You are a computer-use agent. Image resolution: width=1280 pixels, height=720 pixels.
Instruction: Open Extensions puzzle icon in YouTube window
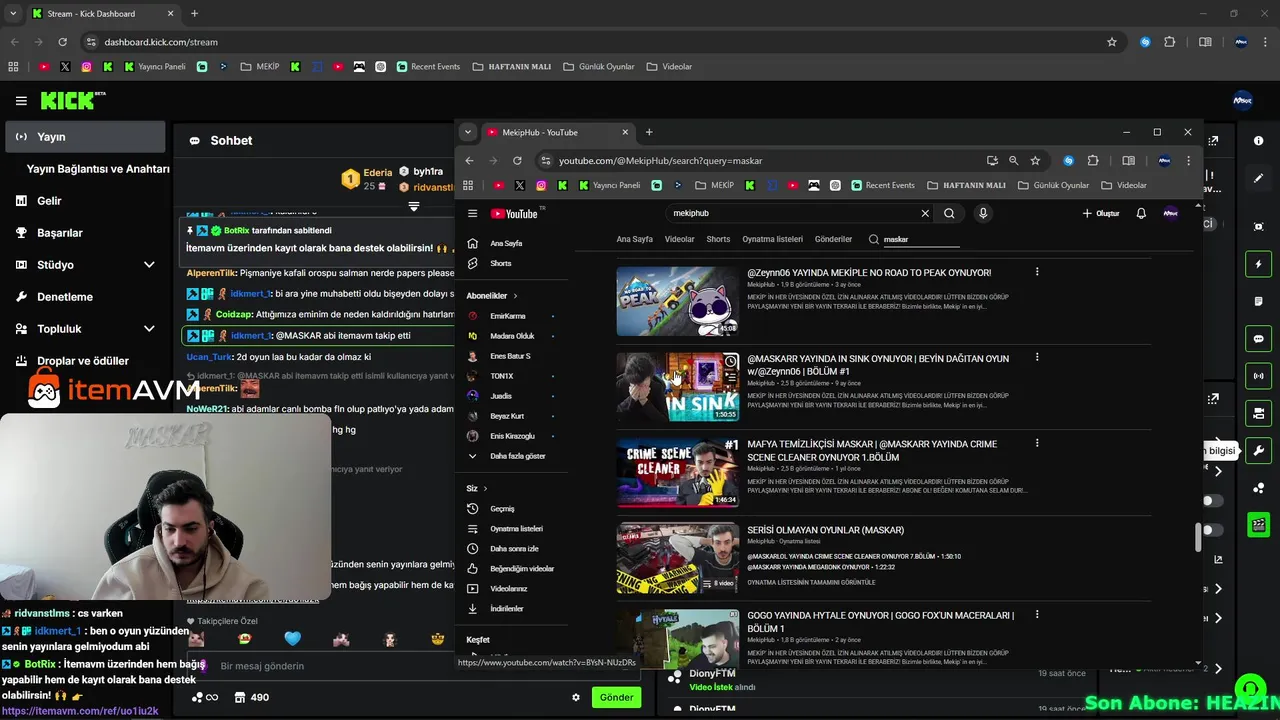click(x=1093, y=160)
